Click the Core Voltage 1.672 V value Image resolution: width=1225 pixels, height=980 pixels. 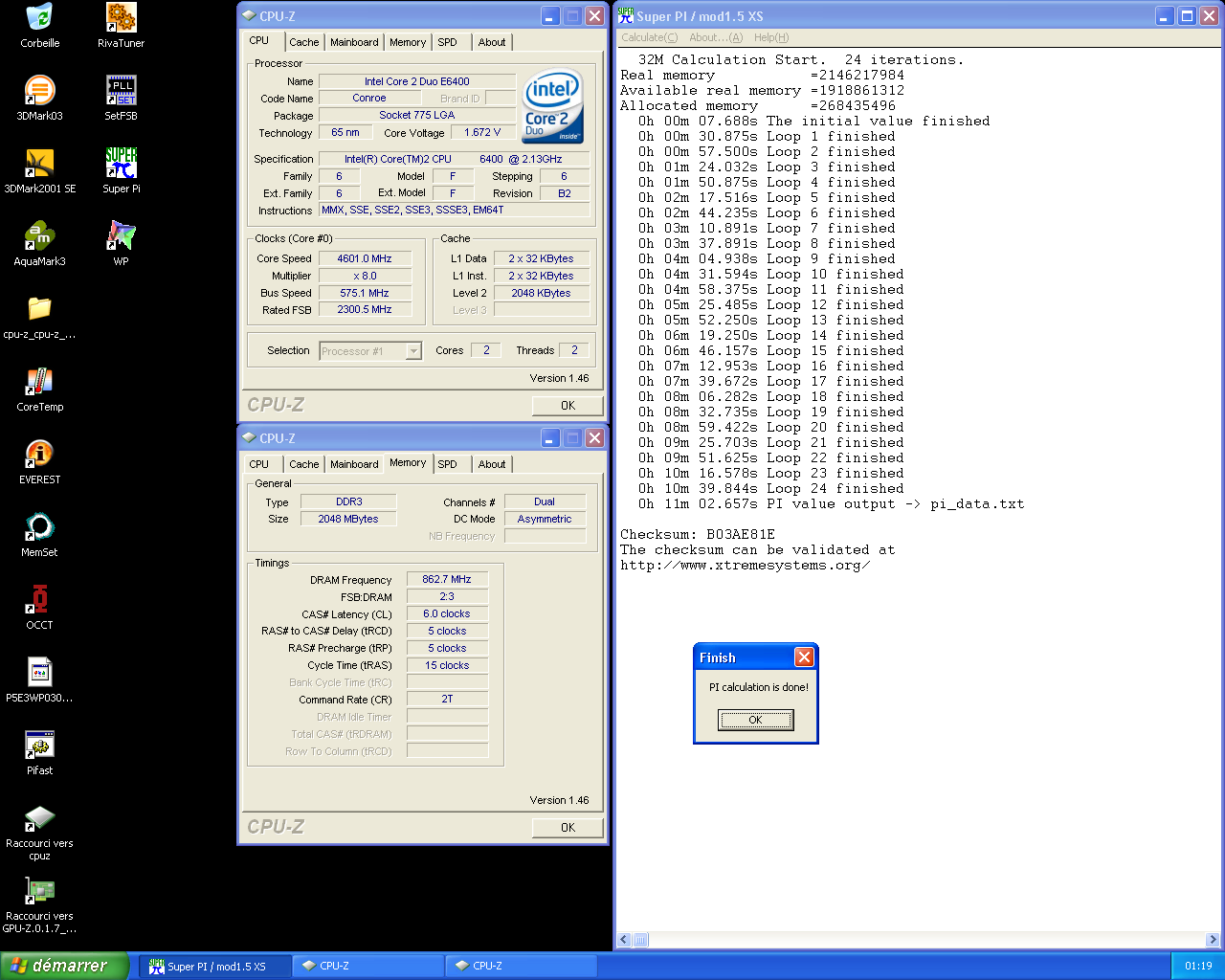pyautogui.click(x=482, y=132)
